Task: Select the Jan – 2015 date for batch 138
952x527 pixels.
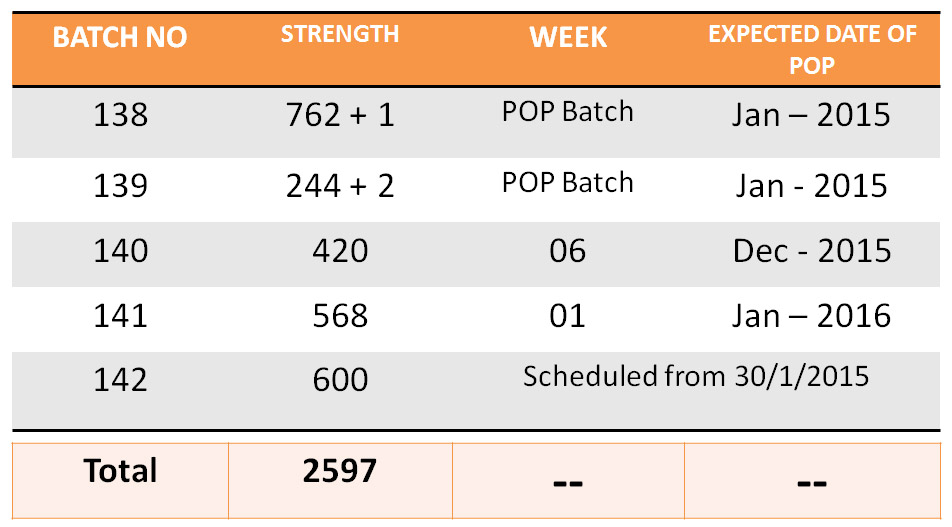Action: point(811,114)
